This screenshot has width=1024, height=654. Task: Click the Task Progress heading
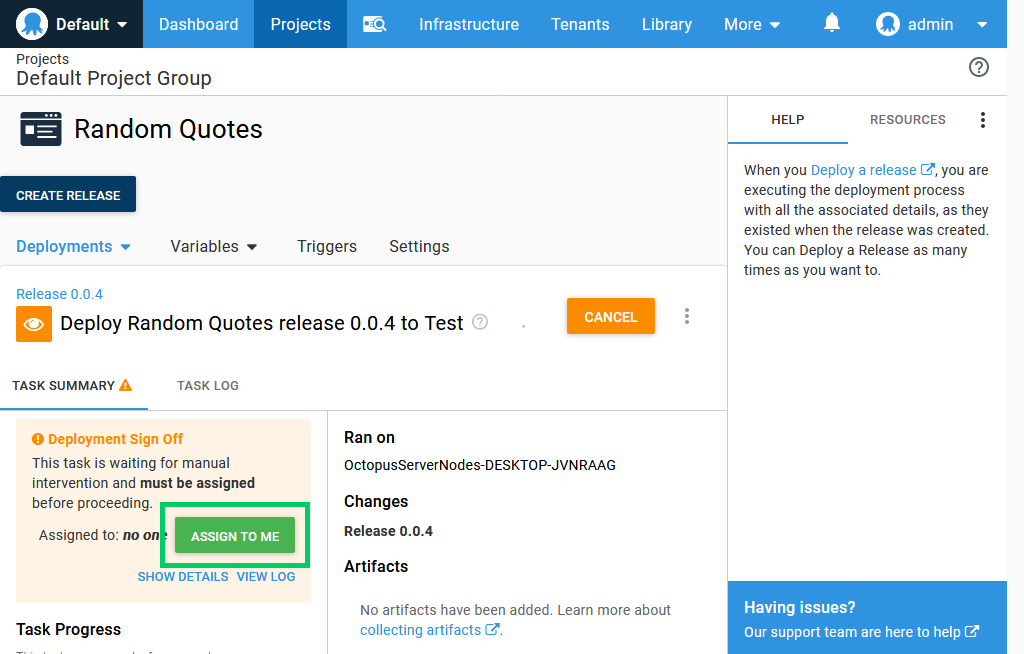69,629
